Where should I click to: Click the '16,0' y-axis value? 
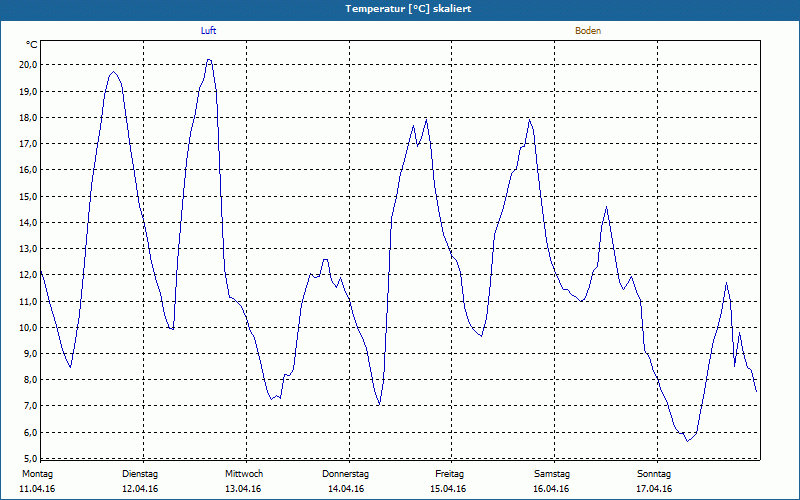tap(28, 170)
